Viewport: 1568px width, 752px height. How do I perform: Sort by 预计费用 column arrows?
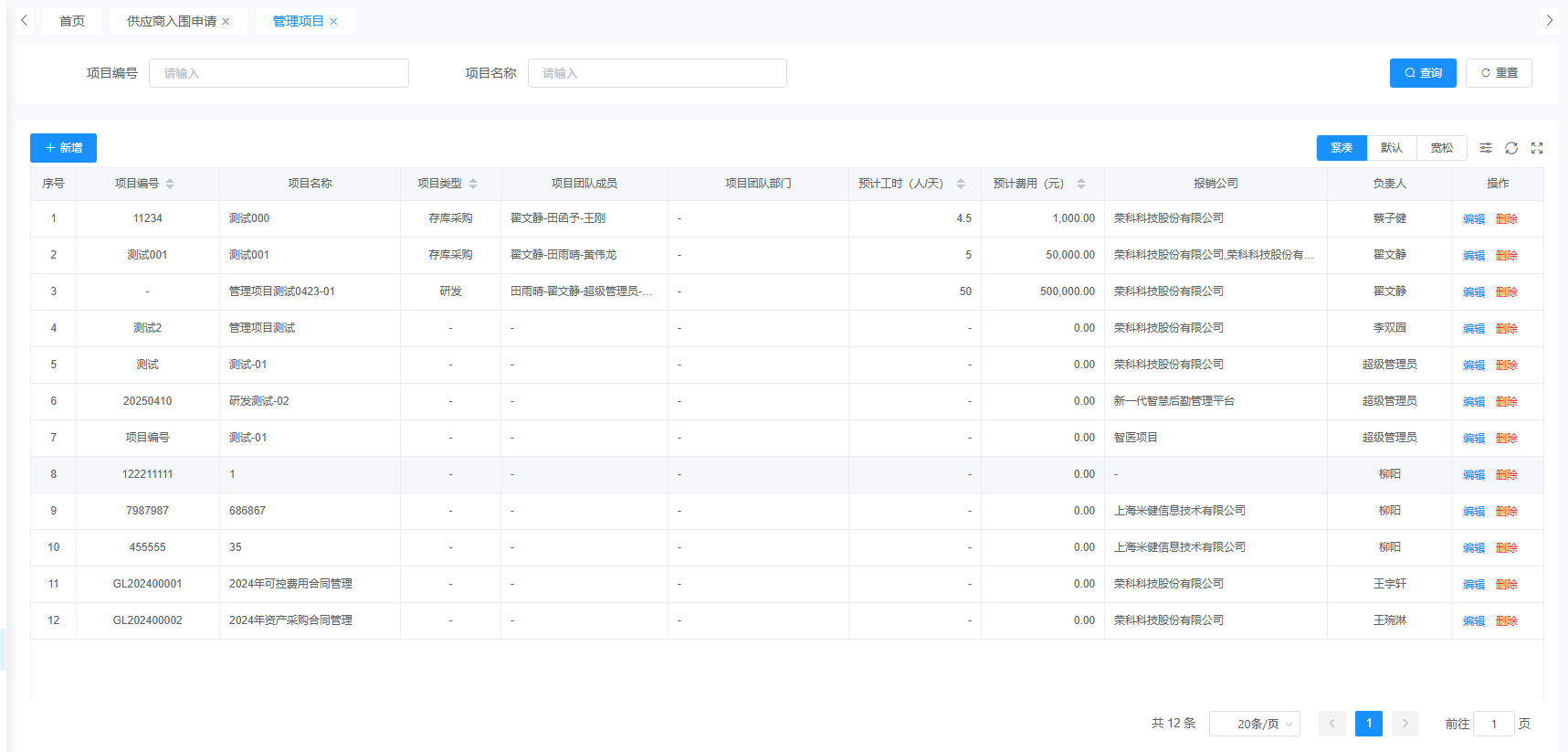point(1081,184)
